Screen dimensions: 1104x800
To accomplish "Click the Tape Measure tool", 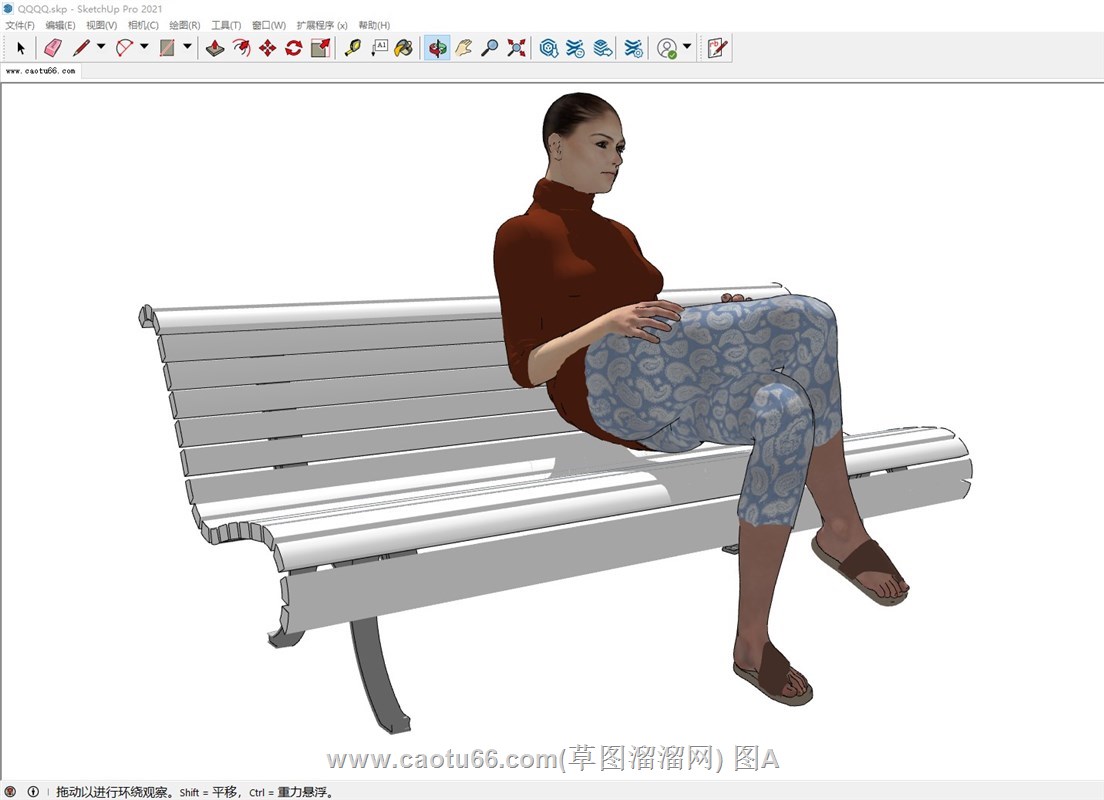I will coord(352,48).
